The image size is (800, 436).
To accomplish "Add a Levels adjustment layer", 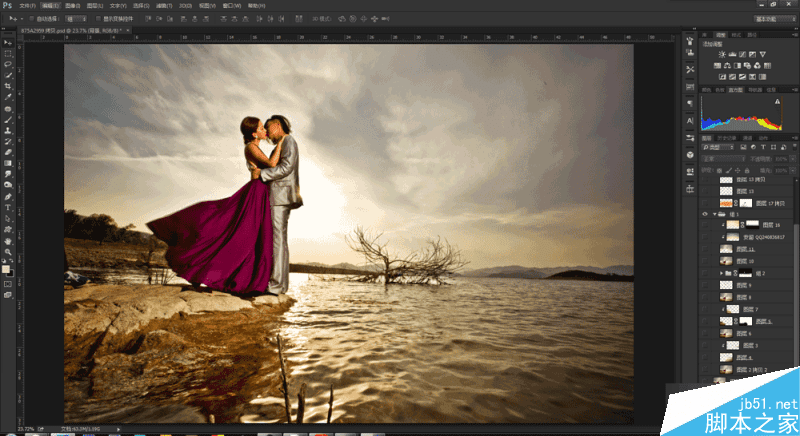I will click(x=732, y=55).
